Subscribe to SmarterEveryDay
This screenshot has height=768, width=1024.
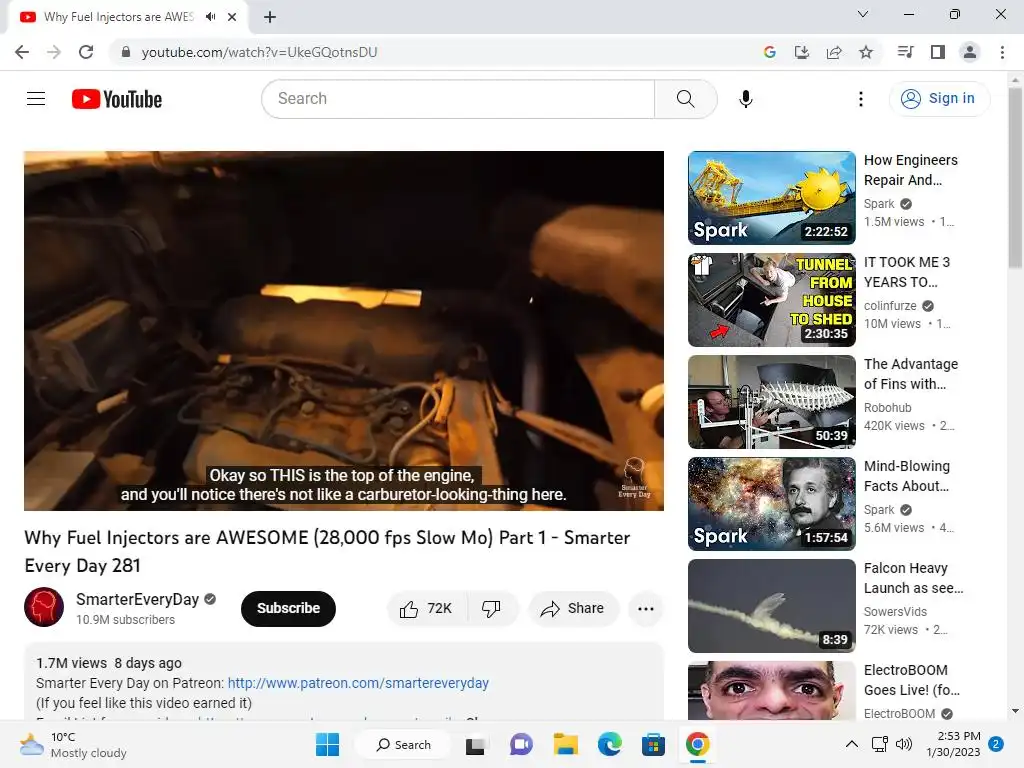click(288, 609)
